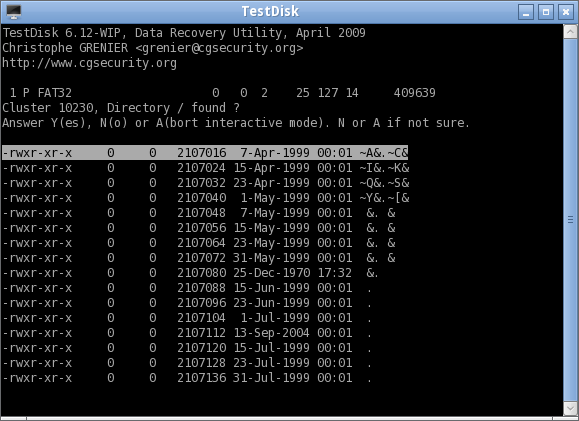
Task: Select row 2107080 dated 25-Dec-1970
Action: tap(191, 273)
